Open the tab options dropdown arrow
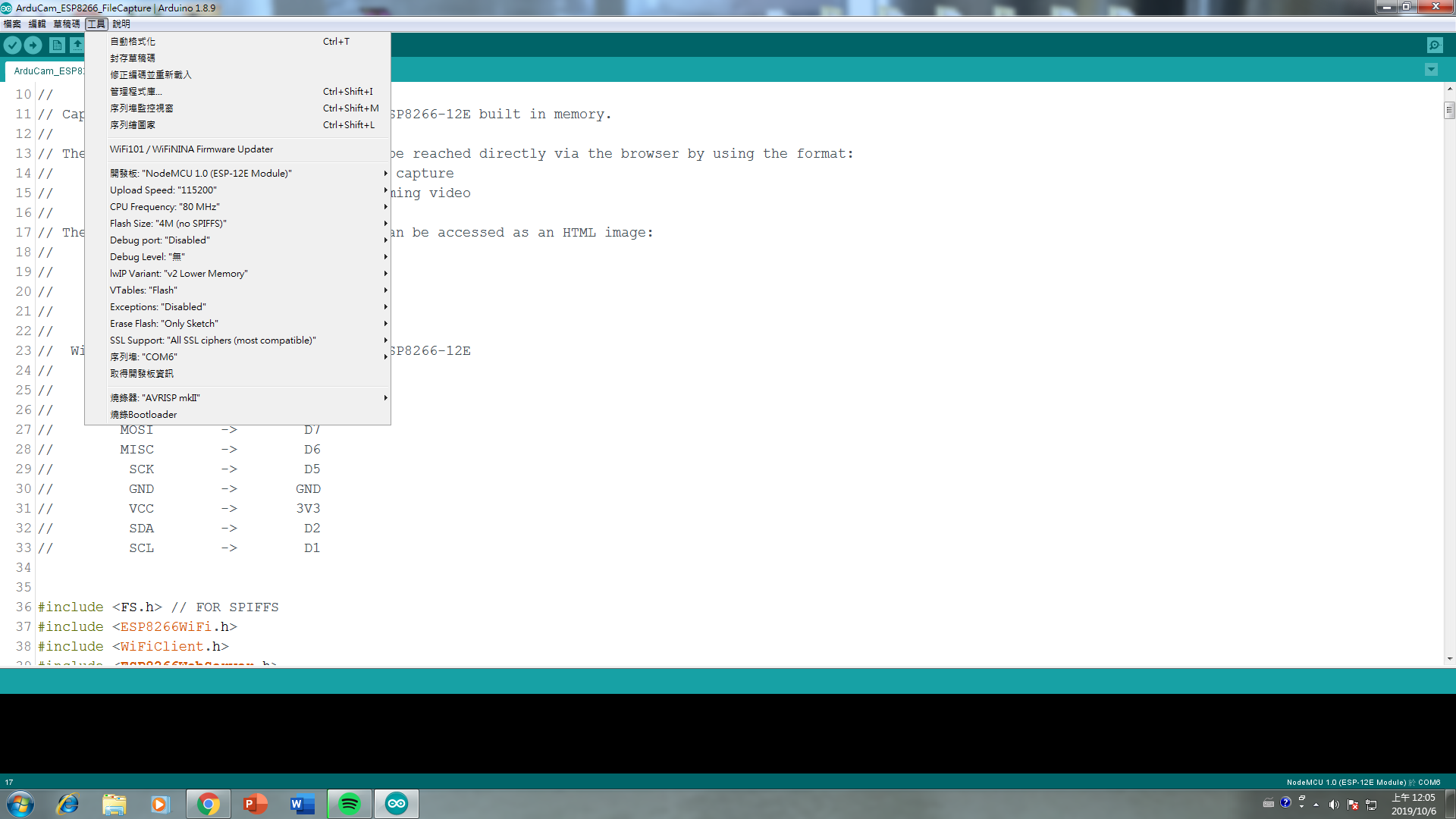This screenshot has height=819, width=1456. 1431,70
